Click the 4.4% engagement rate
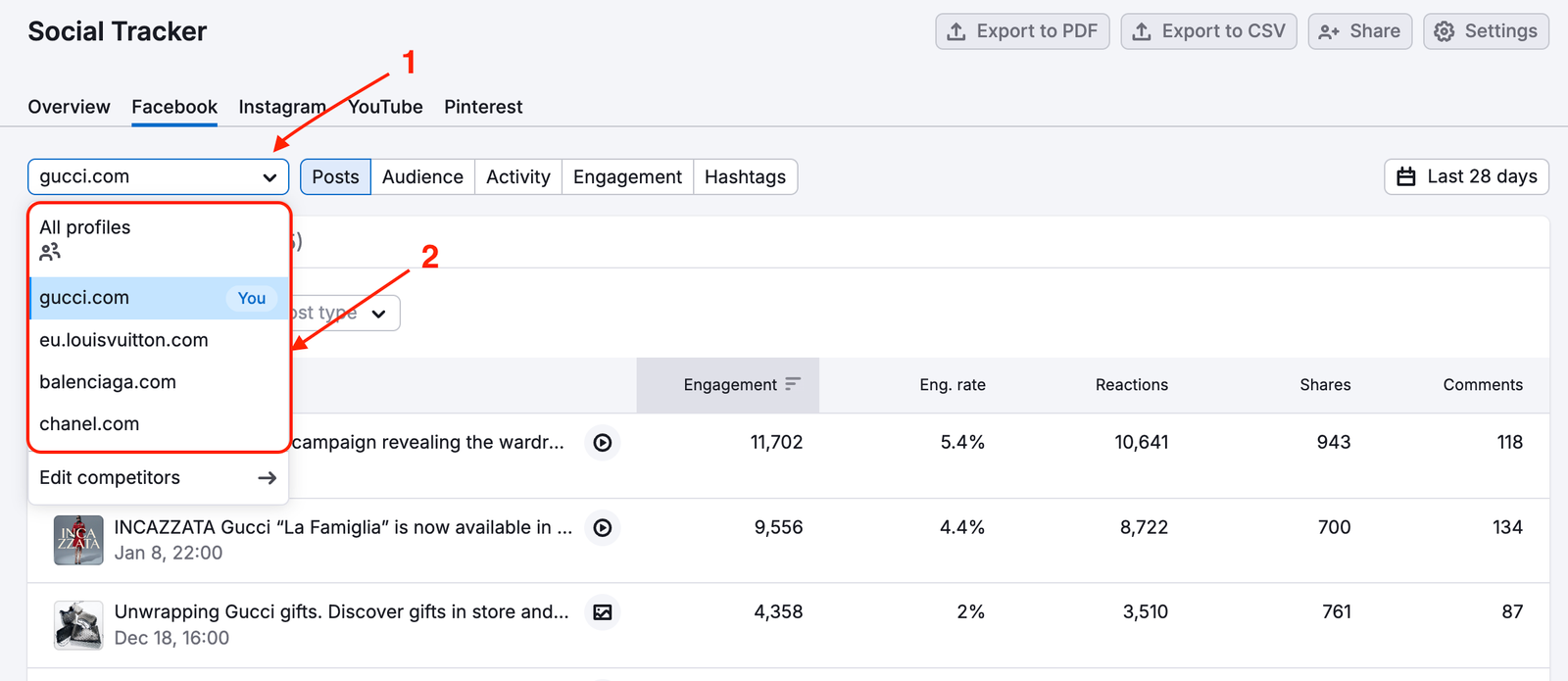Image resolution: width=1568 pixels, height=681 pixels. [x=962, y=527]
